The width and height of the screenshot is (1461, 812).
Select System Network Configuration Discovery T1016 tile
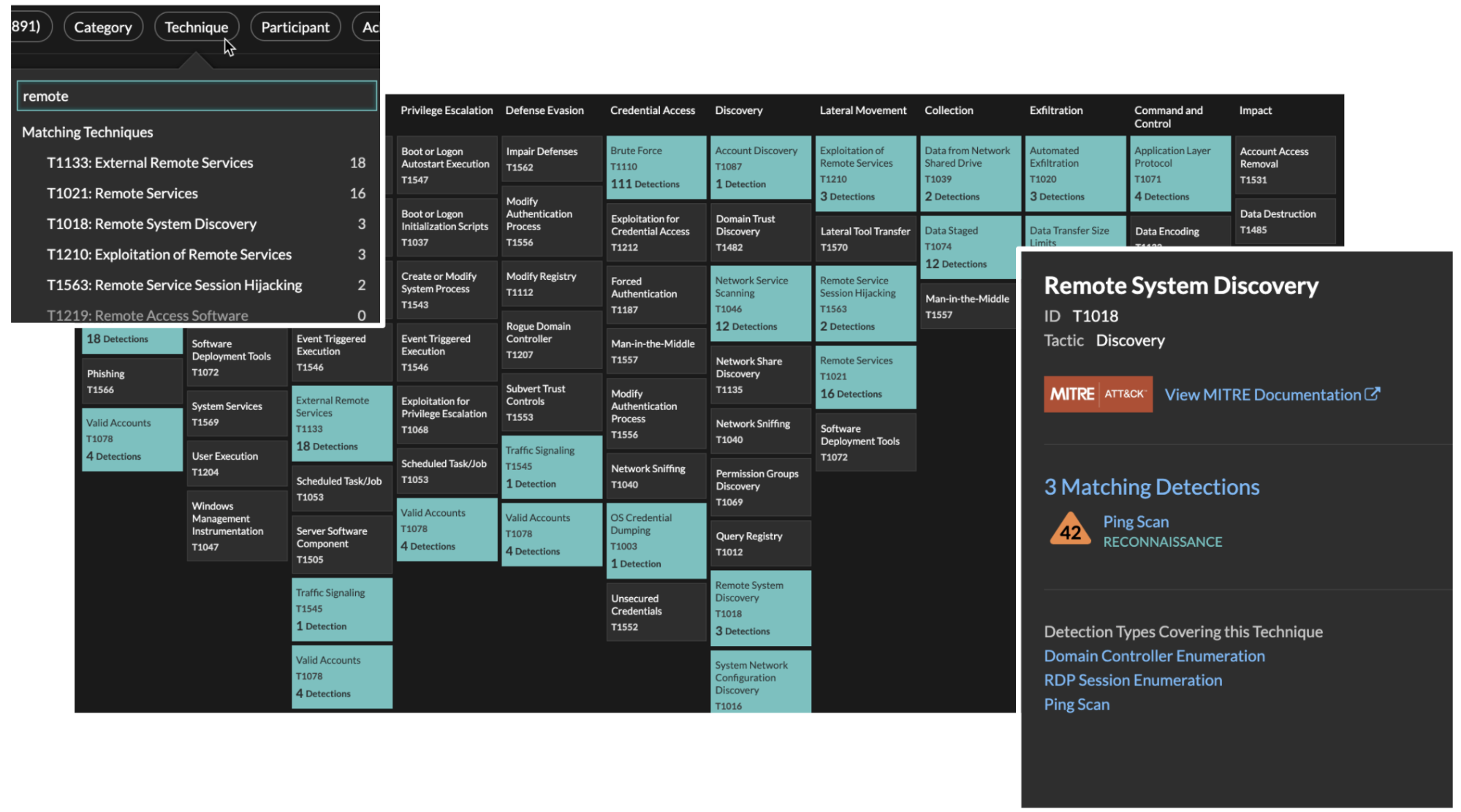pos(761,683)
